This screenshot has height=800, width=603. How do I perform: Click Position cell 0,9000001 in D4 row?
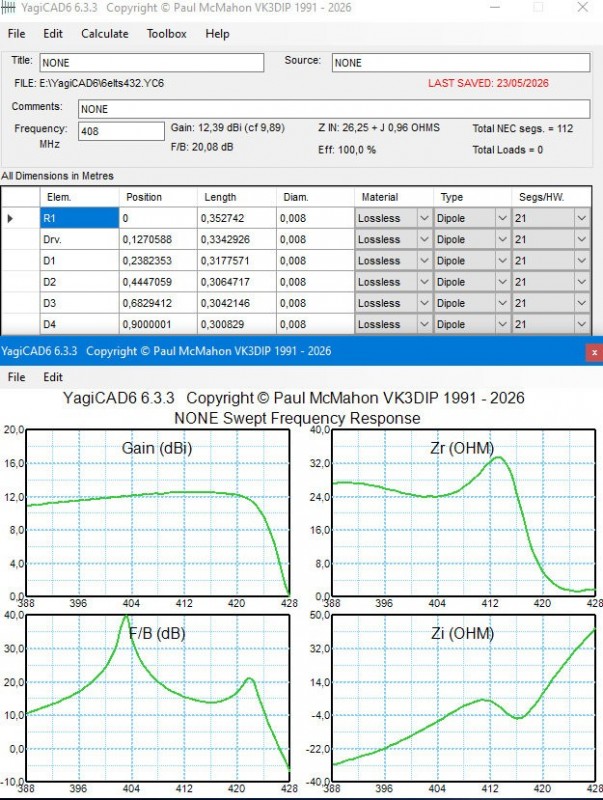158,324
